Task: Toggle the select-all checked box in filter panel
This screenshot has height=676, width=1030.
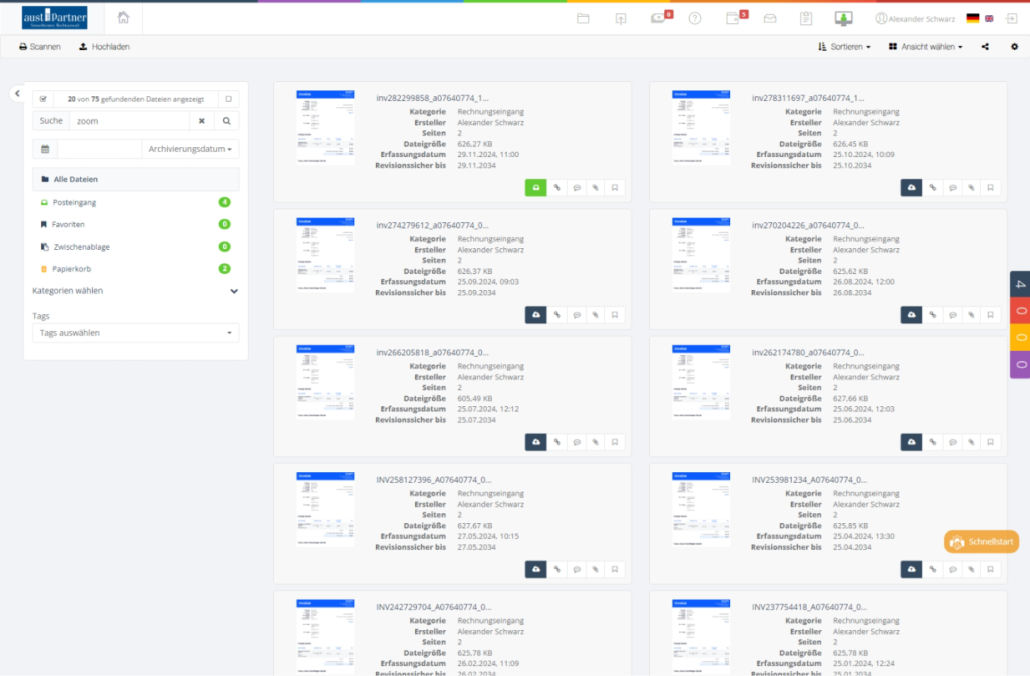Action: pos(43,99)
